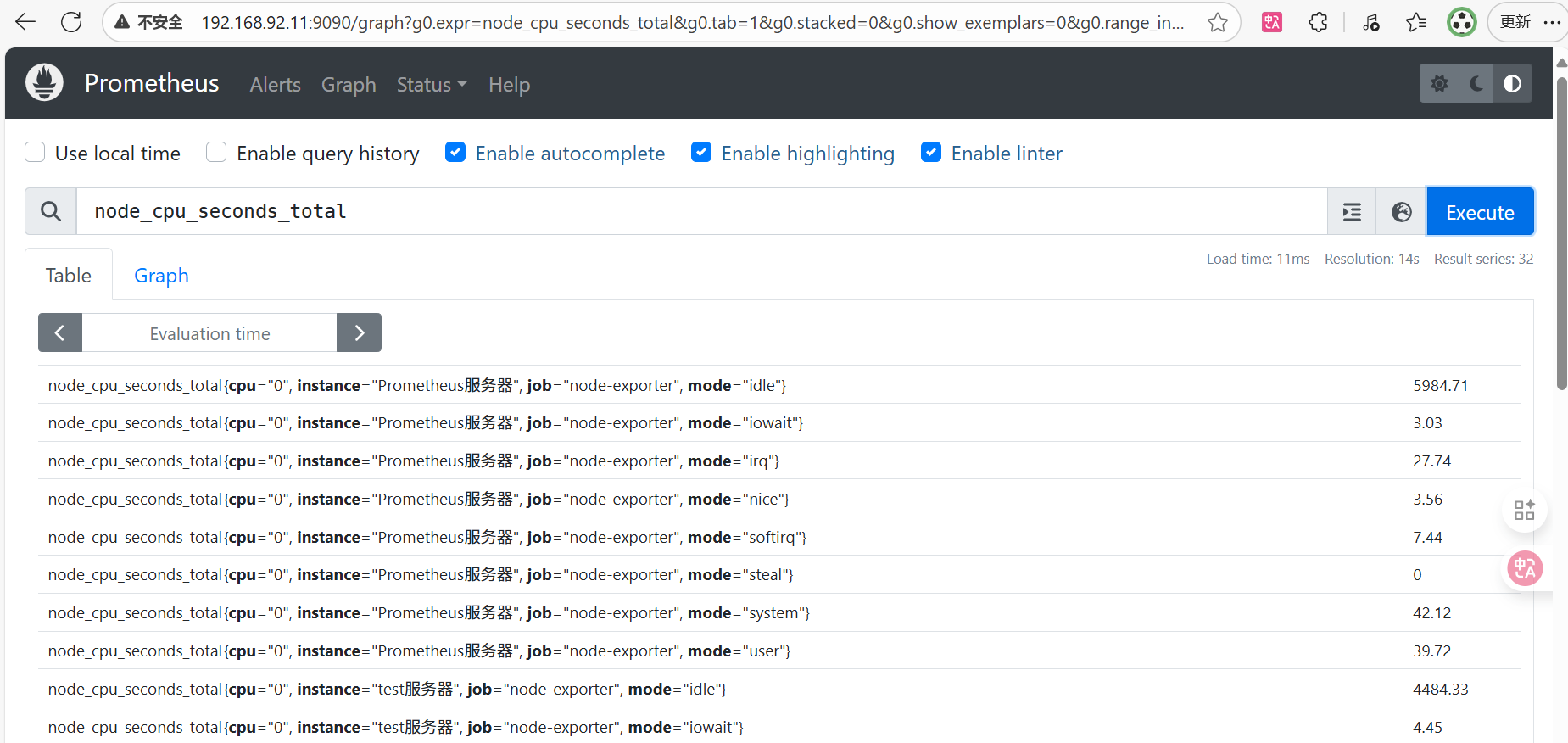Select the Table tab
This screenshot has height=743, width=1568.
[x=69, y=275]
